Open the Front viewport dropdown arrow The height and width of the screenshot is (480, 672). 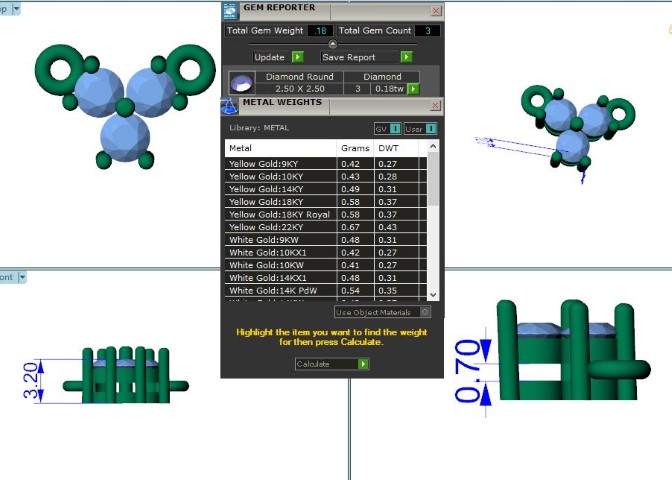22,277
